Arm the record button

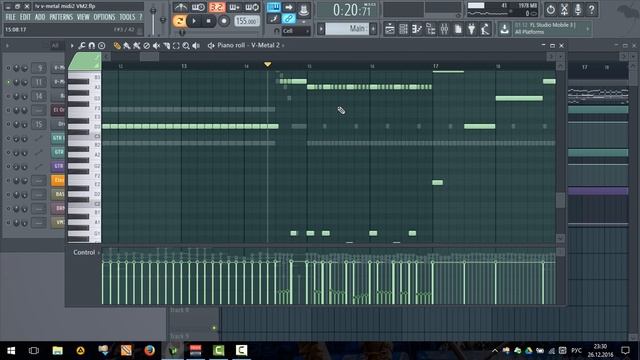224,21
